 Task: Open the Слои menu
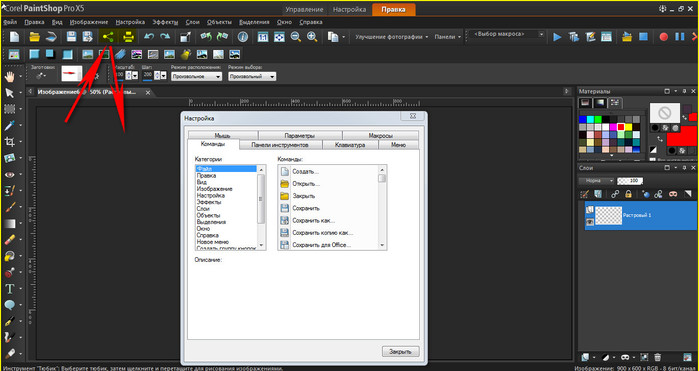[192, 22]
